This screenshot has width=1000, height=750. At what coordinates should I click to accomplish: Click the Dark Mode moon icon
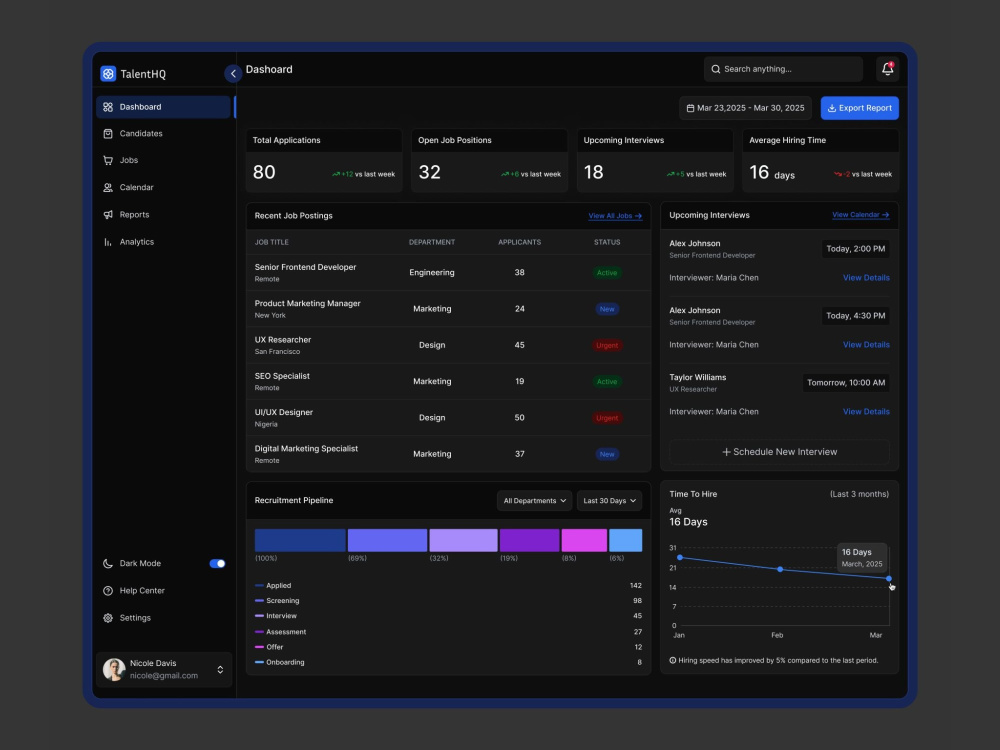tap(108, 564)
